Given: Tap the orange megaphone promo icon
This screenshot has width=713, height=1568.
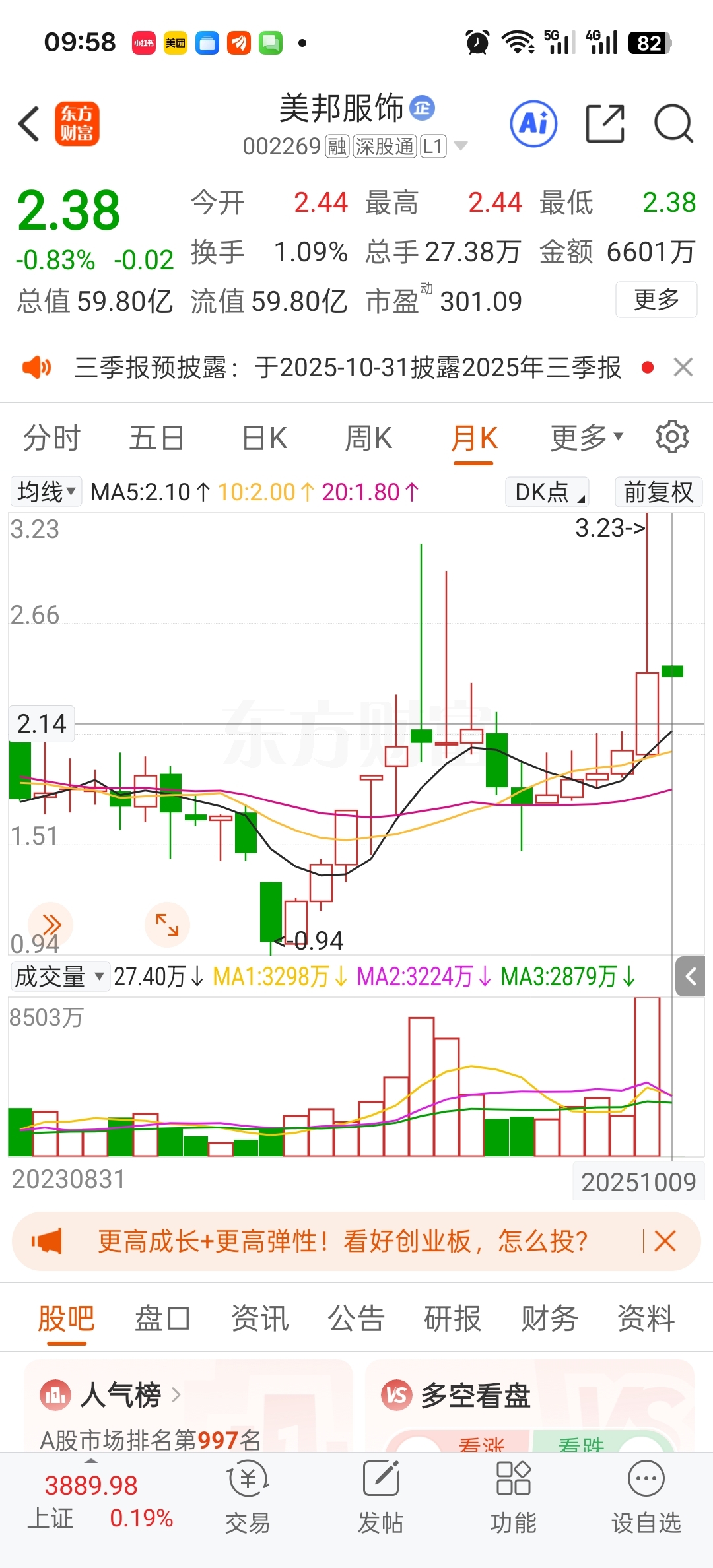Looking at the screenshot, I should pos(47,1241).
